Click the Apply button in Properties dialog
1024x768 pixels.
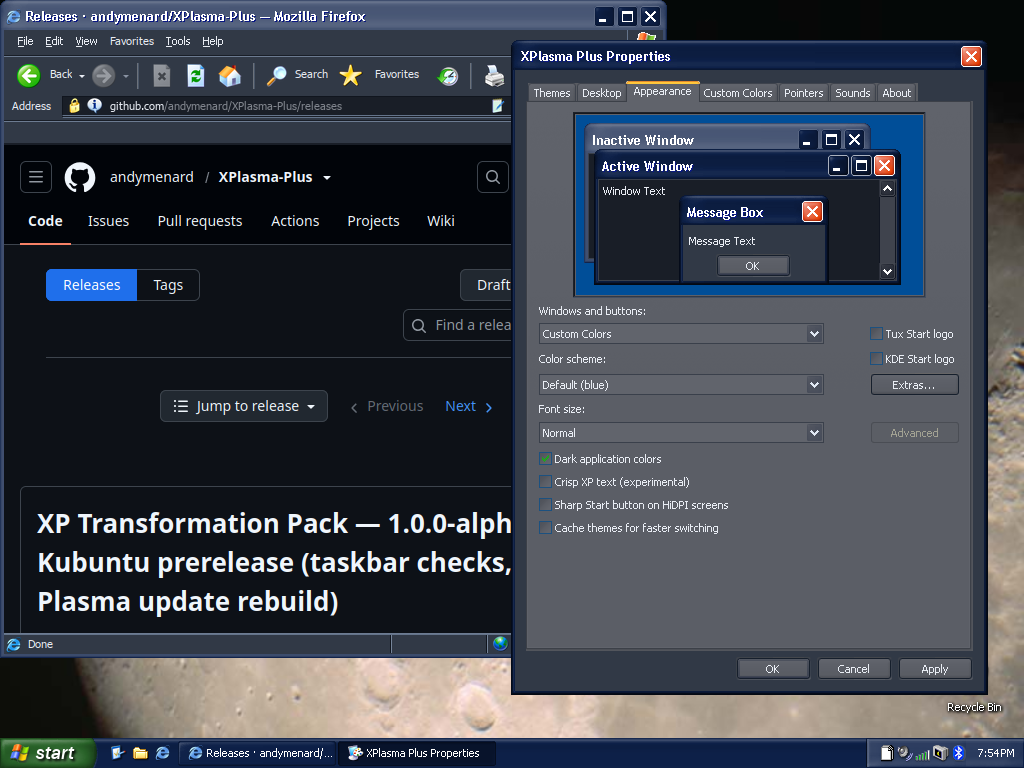[x=935, y=669]
